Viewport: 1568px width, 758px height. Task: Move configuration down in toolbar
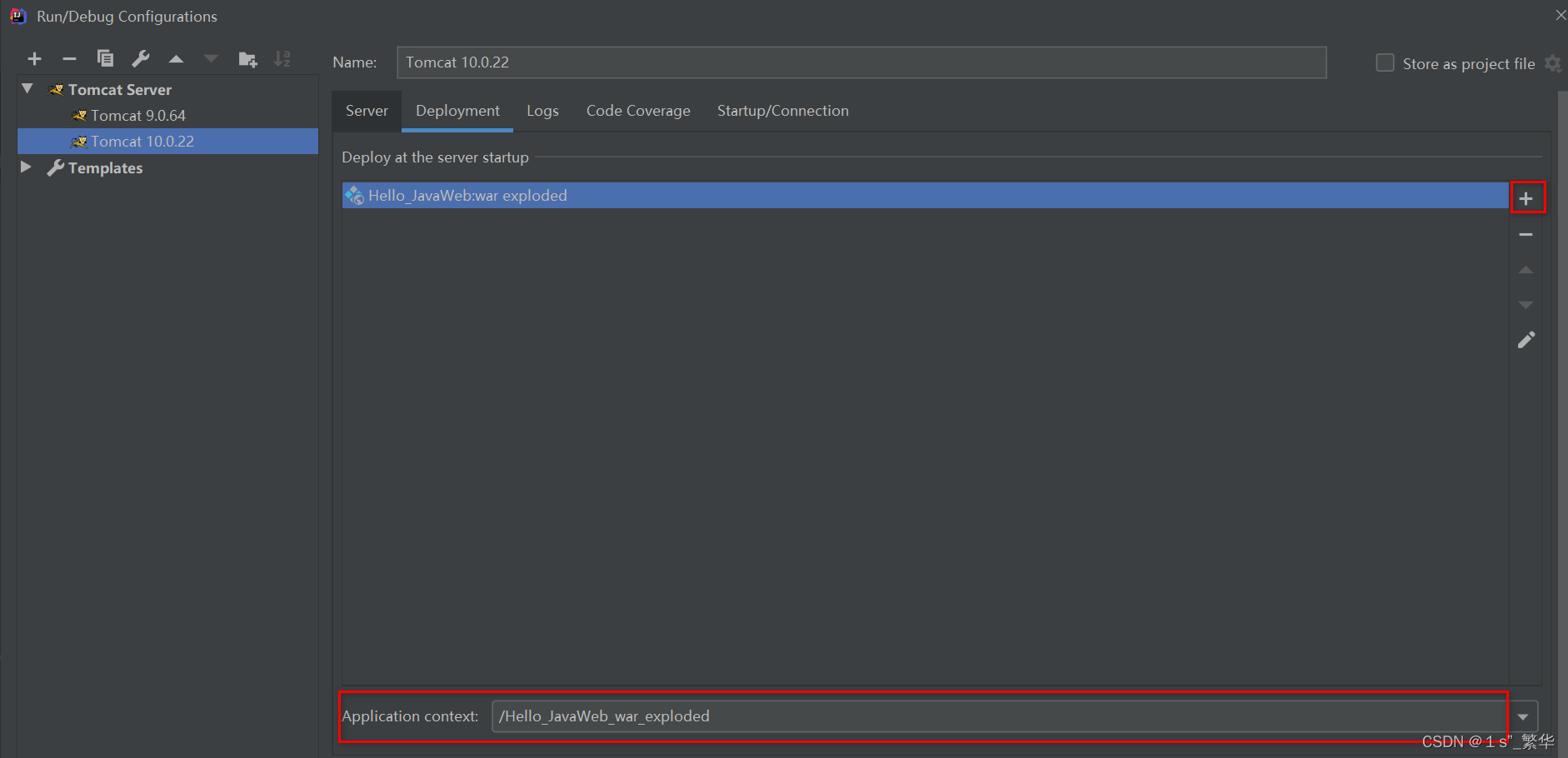(211, 59)
